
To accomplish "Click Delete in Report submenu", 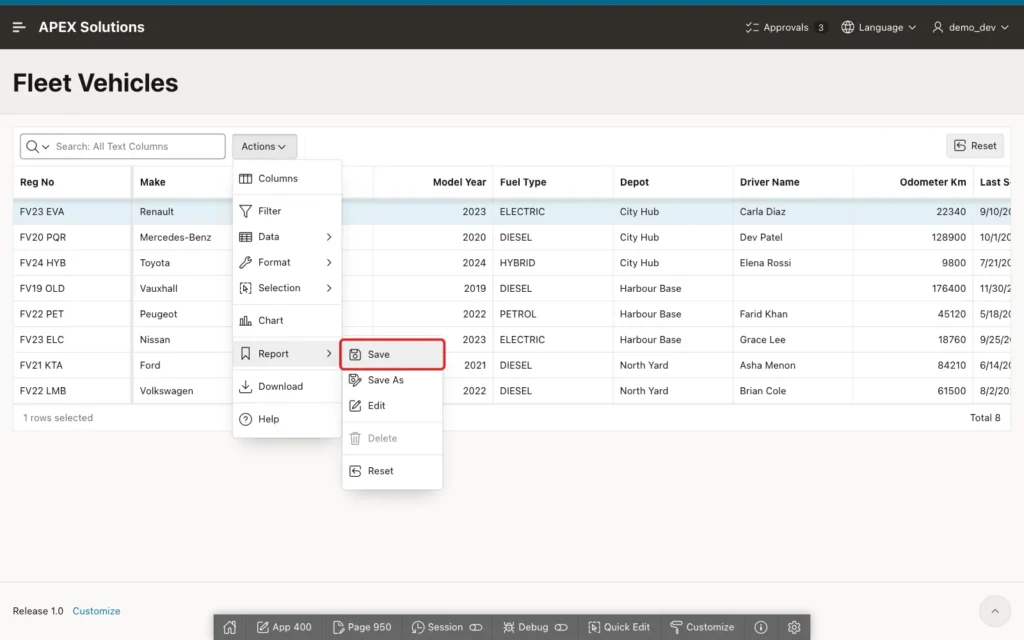I will click(x=392, y=438).
